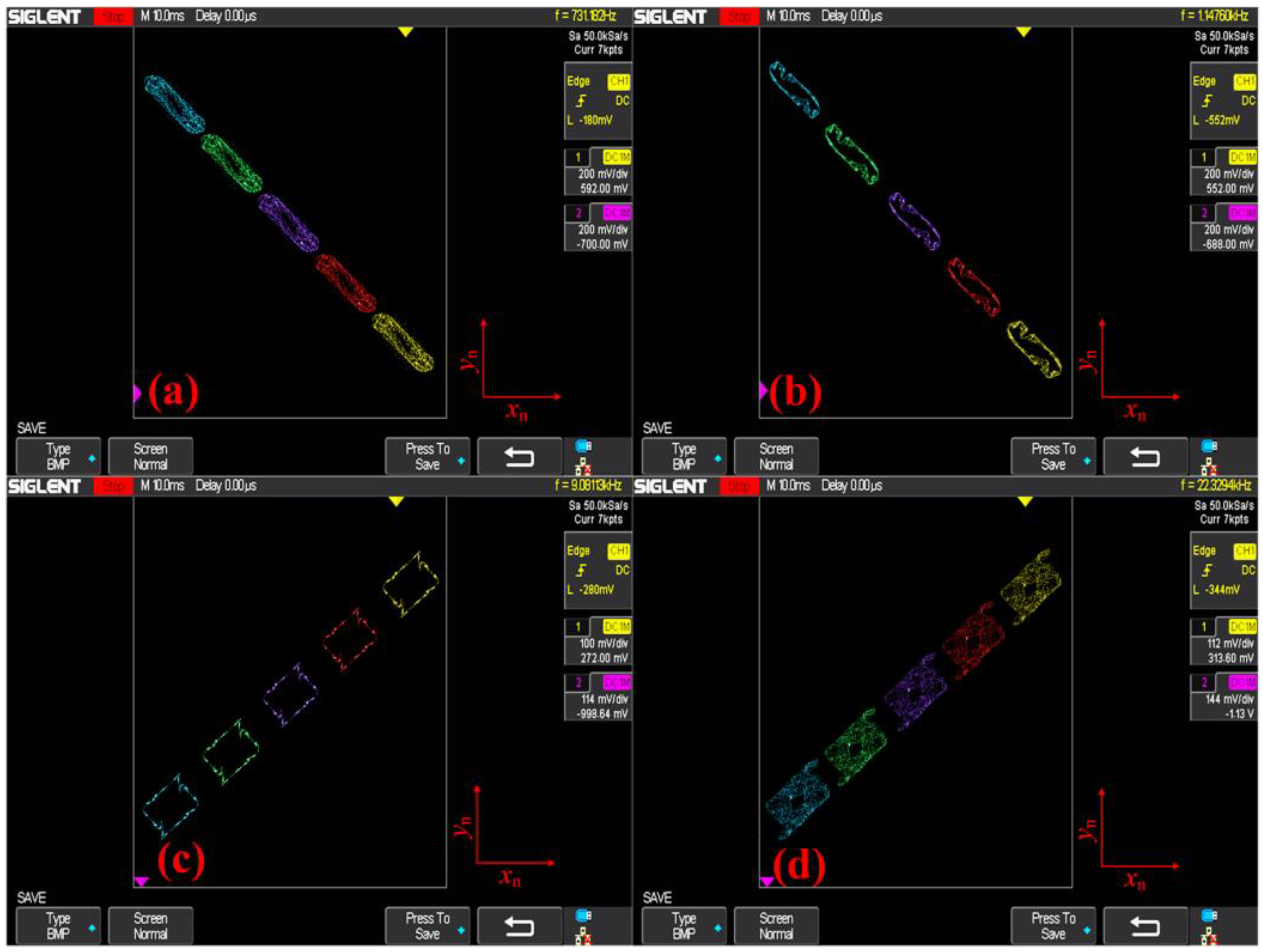Open channel 2 box showing -700.00 mV offset
This screenshot has width=1263, height=952.
(x=598, y=228)
